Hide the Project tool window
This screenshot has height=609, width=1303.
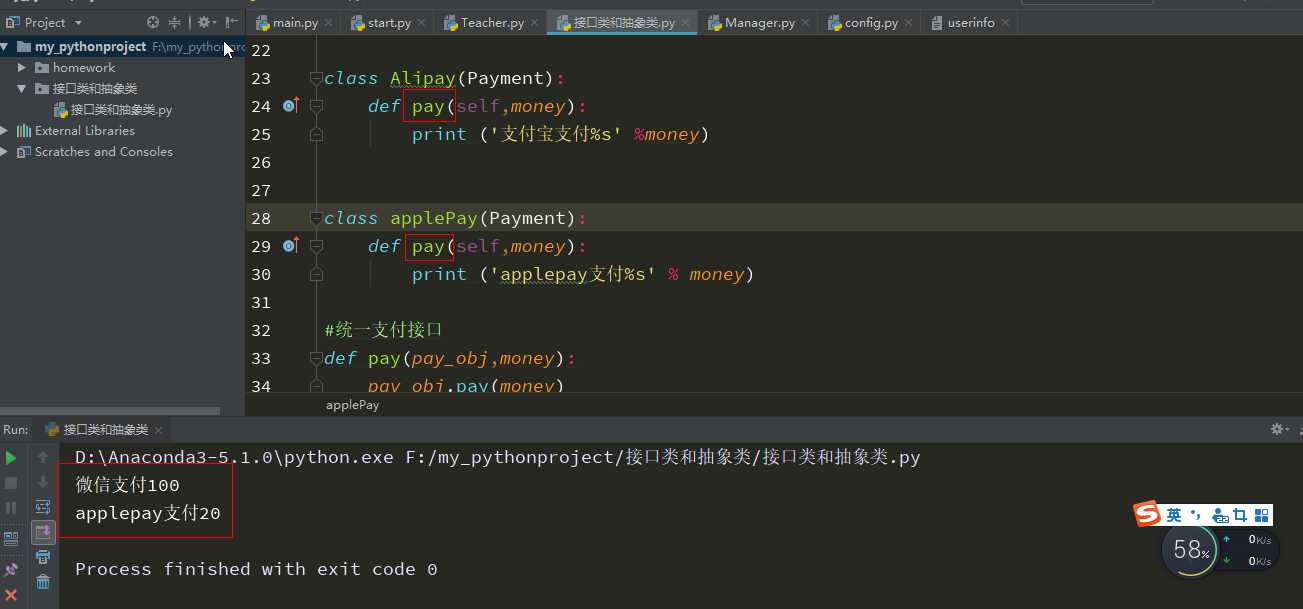(x=232, y=22)
